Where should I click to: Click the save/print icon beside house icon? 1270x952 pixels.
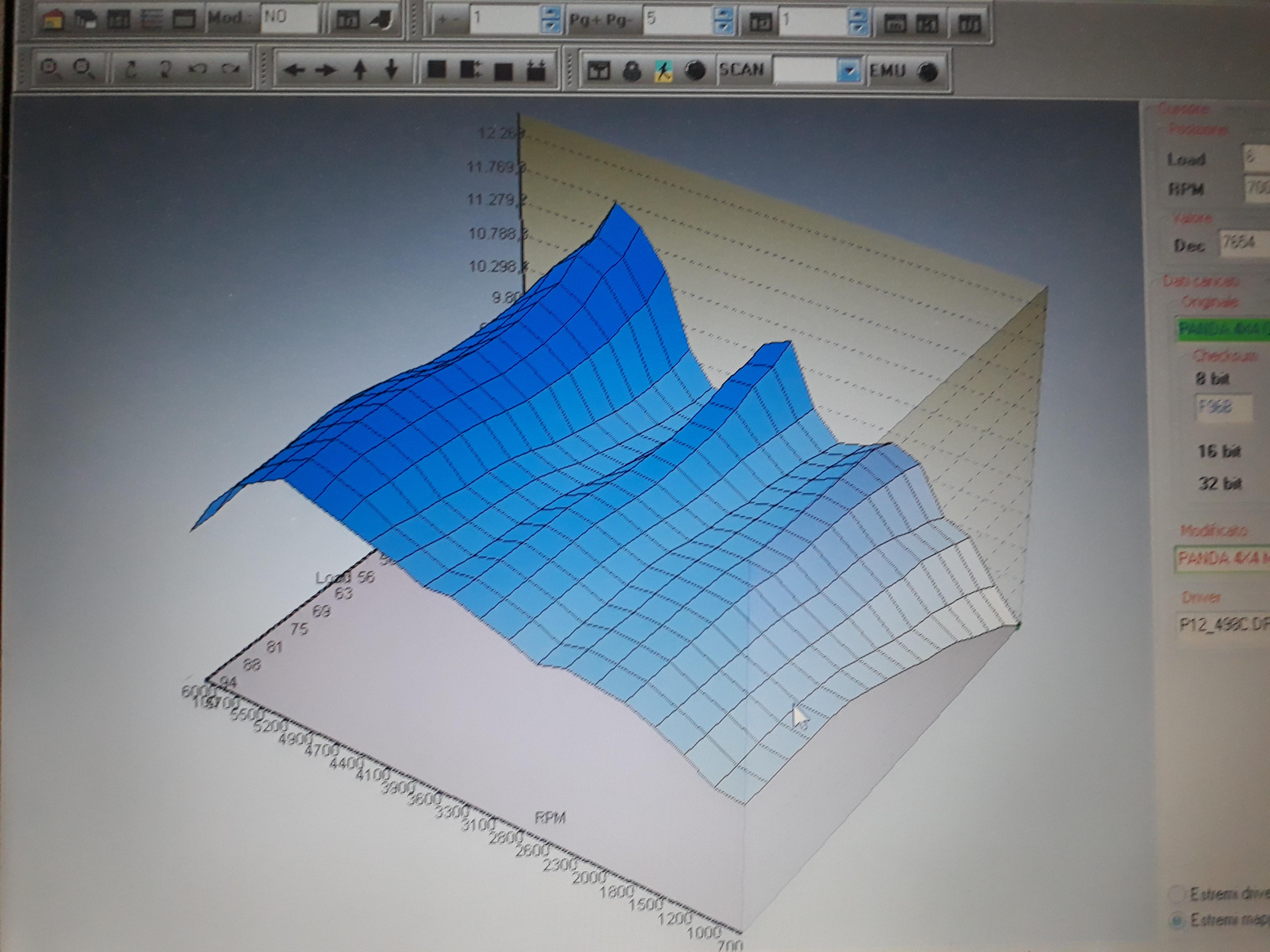pyautogui.click(x=86, y=21)
